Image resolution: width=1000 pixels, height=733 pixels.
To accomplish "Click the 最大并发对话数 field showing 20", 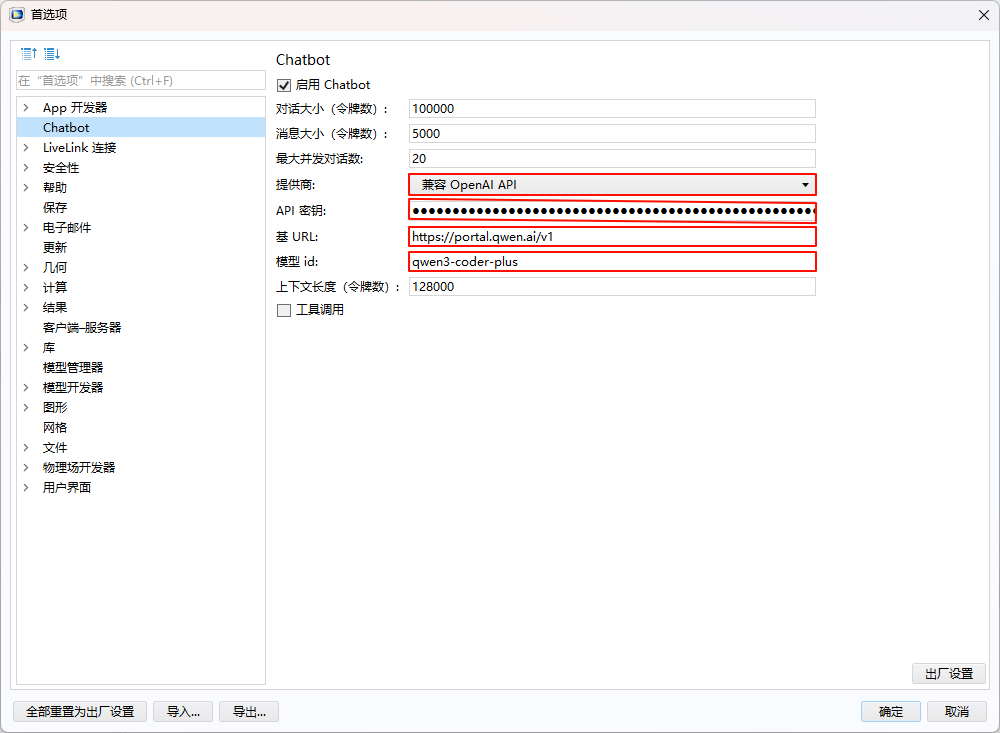I will pyautogui.click(x=612, y=158).
